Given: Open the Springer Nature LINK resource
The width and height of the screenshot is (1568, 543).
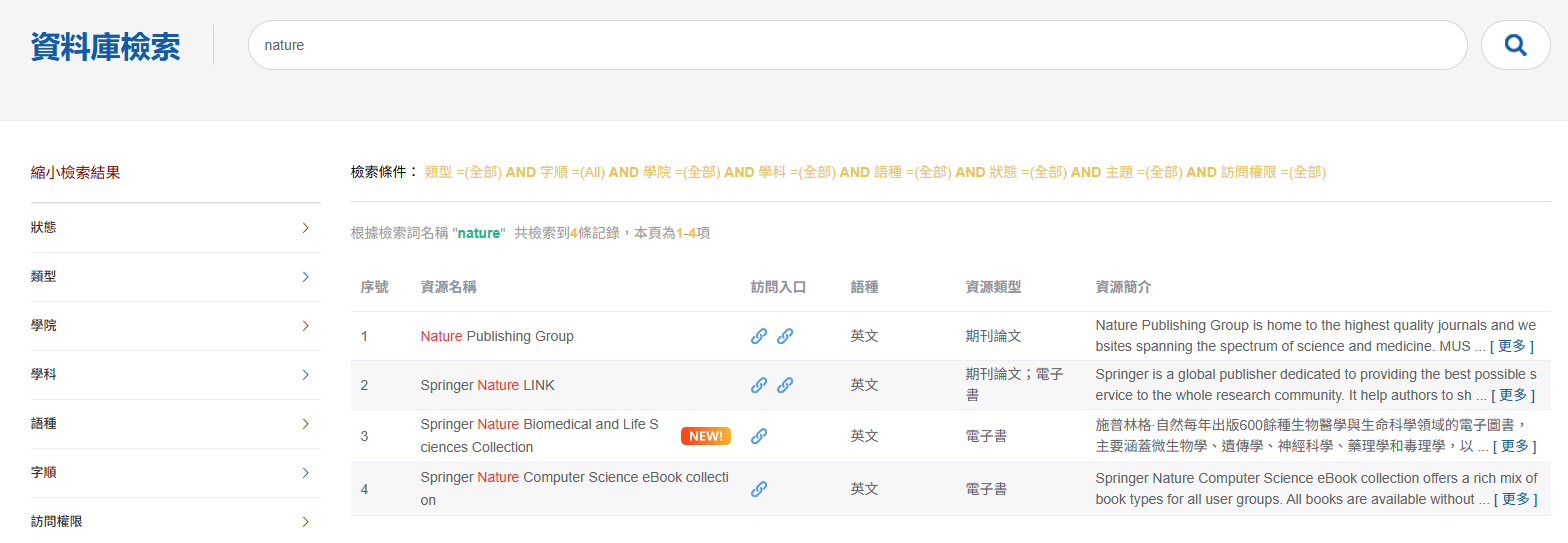Looking at the screenshot, I should pyautogui.click(x=487, y=385).
